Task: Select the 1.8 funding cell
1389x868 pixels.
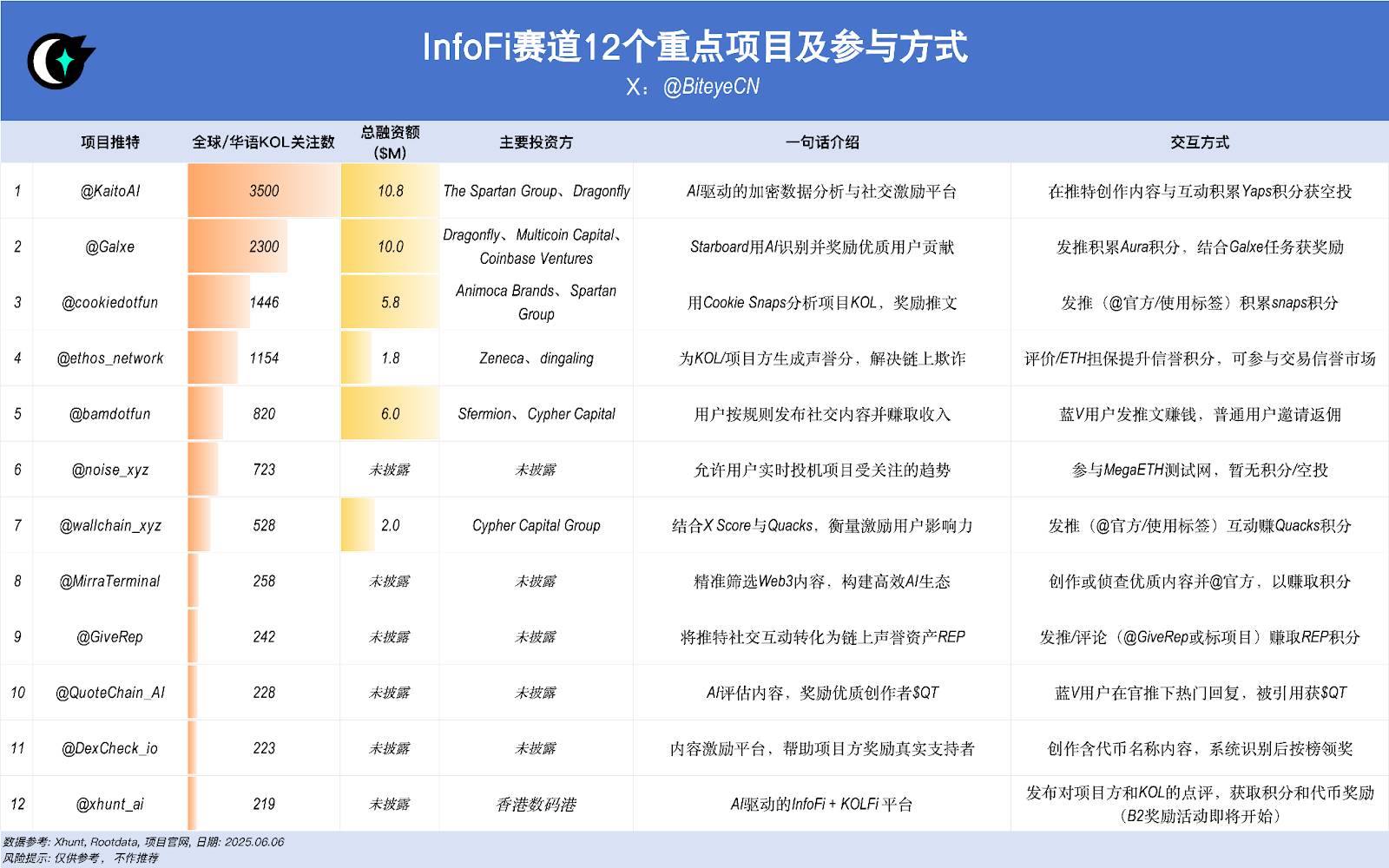Action: pyautogui.click(x=390, y=358)
